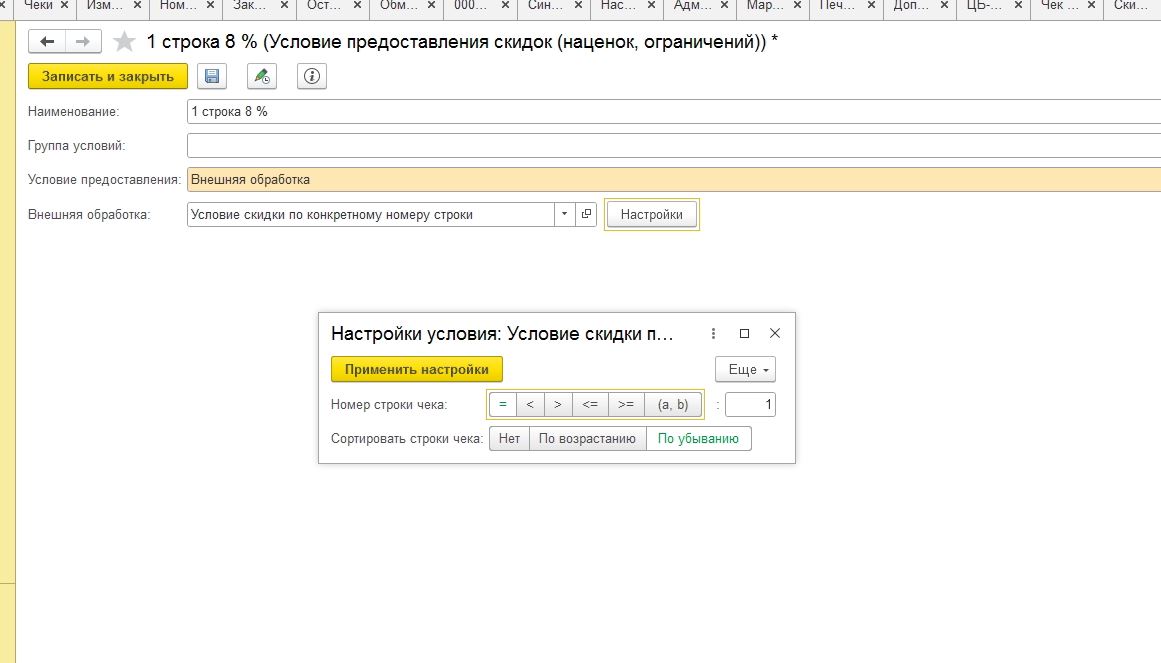Open the information (i) icon

tap(312, 76)
